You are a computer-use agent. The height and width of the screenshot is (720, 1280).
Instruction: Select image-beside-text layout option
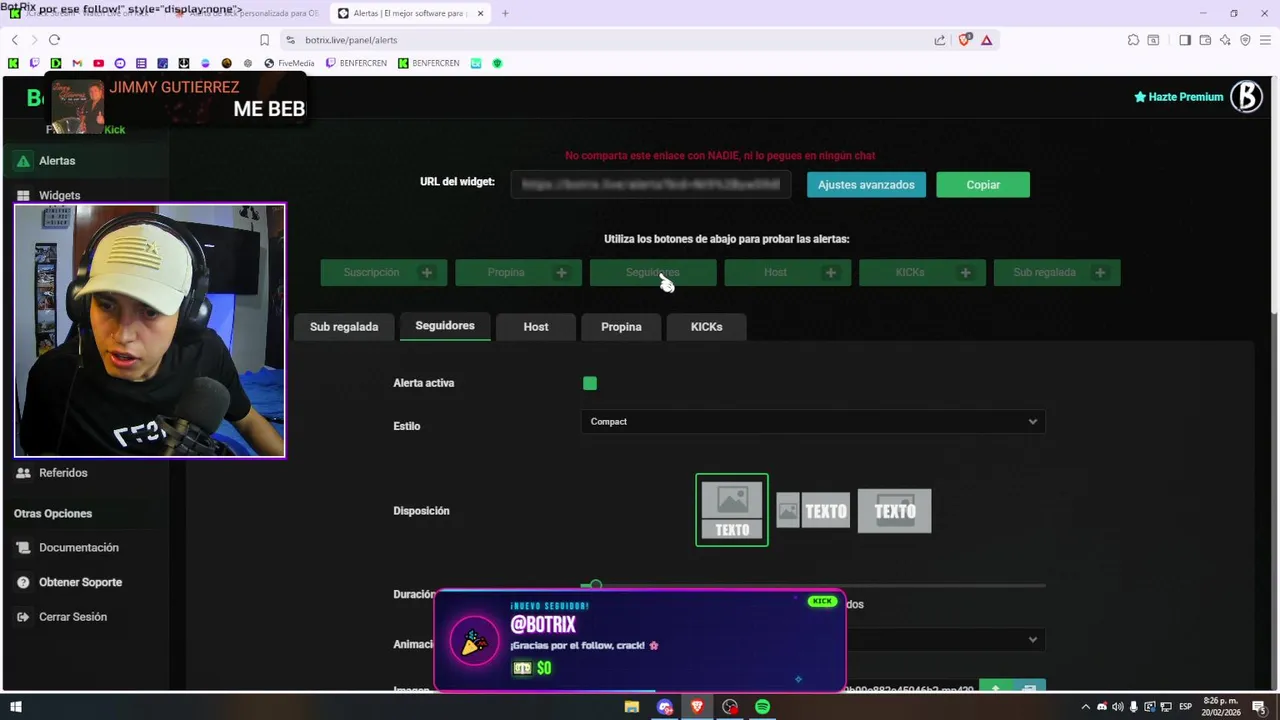813,511
